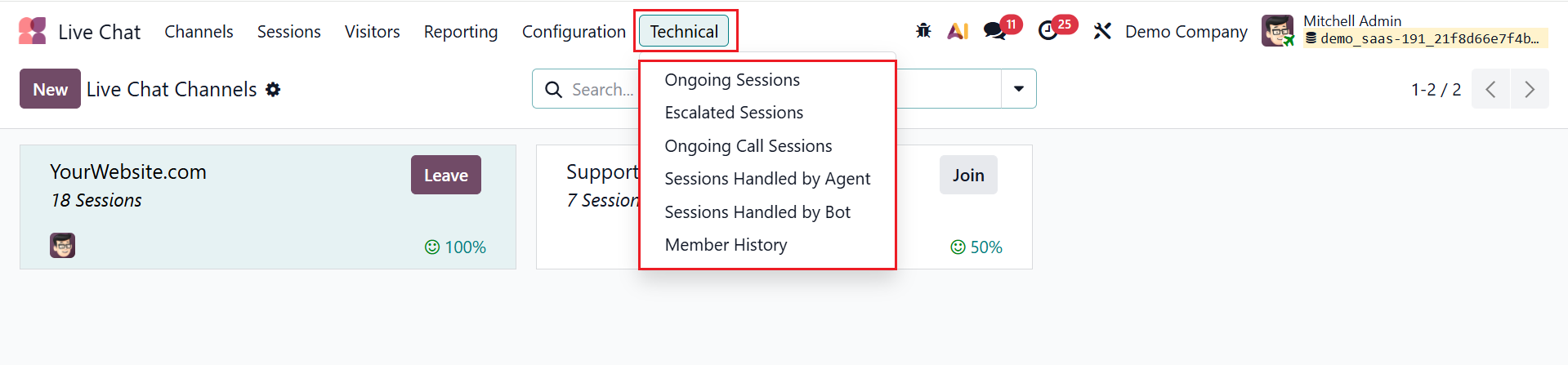1568x365 pixels.
Task: Click the gear icon beside Live Chat Channels
Action: click(x=273, y=89)
